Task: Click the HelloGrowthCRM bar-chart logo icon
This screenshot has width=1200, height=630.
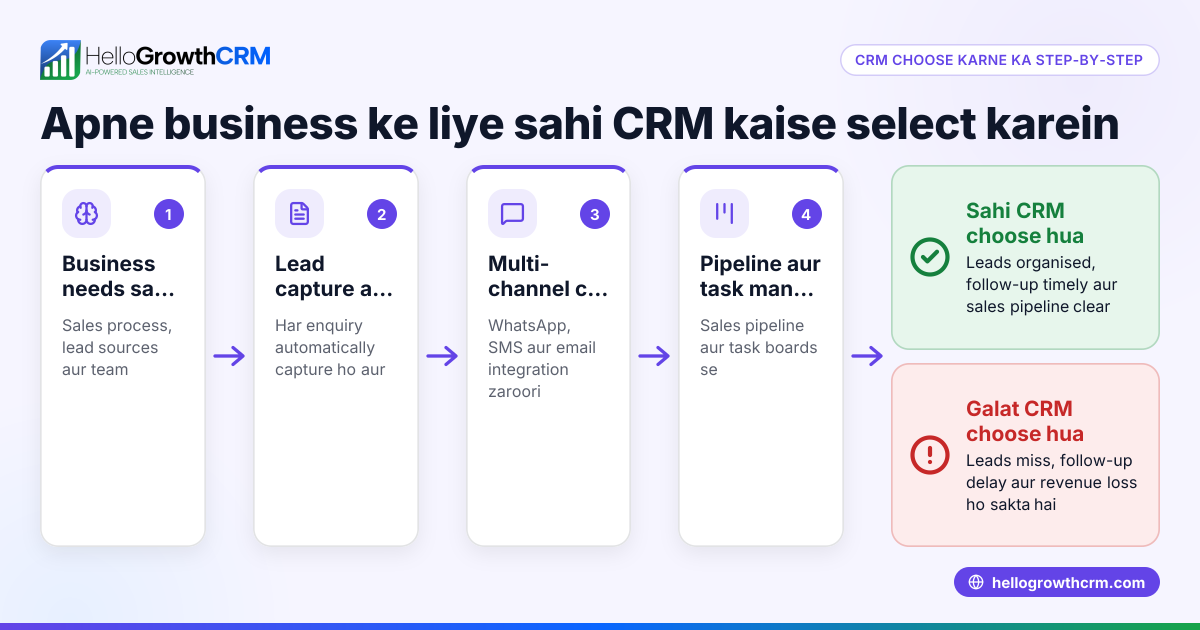Action: (x=60, y=60)
